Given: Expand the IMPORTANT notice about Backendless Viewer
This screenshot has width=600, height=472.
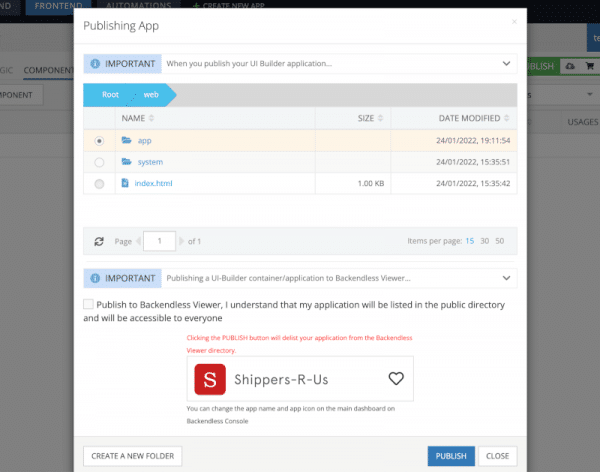Looking at the screenshot, I should pos(506,278).
